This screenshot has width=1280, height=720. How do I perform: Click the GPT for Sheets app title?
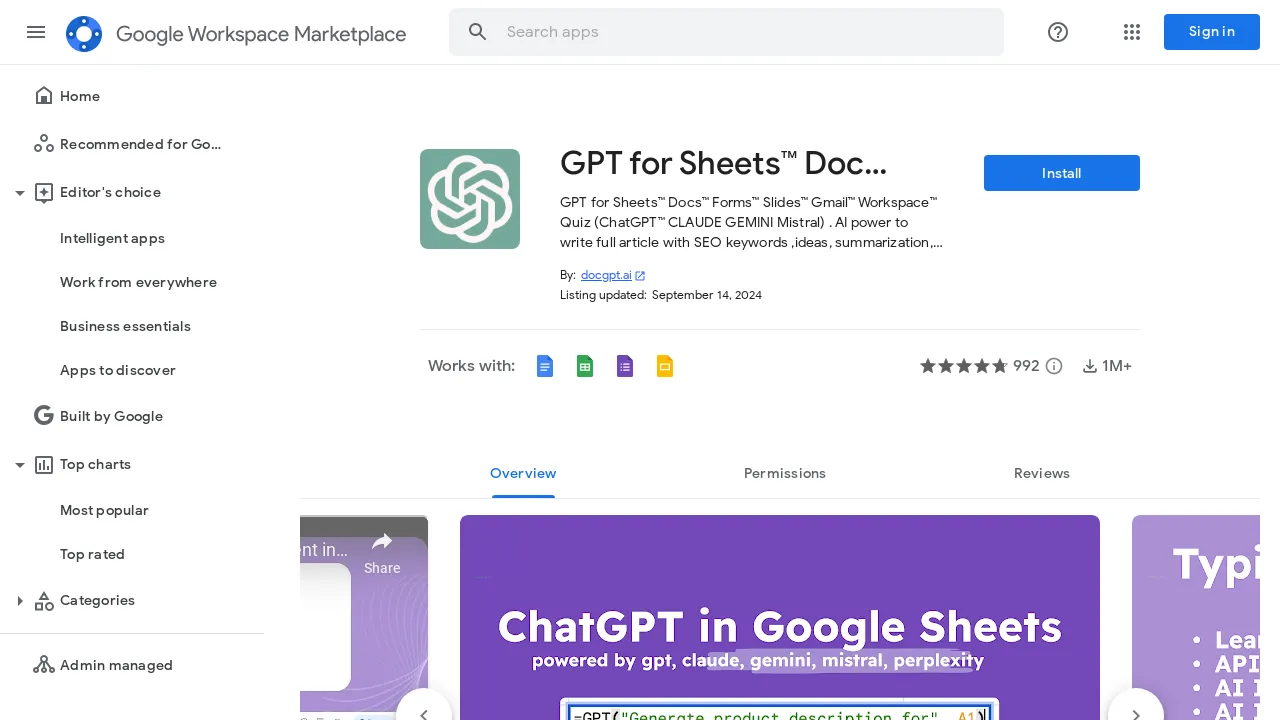[723, 163]
